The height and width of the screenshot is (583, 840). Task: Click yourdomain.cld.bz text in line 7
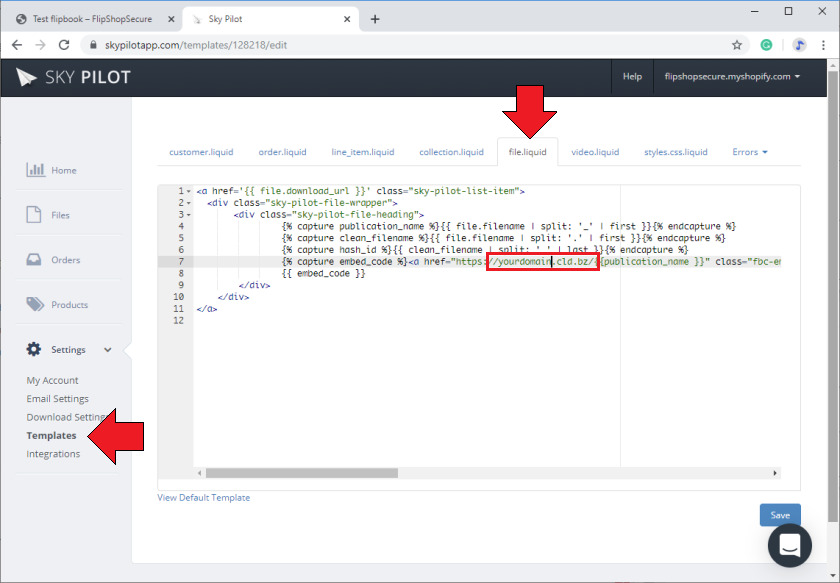[543, 261]
